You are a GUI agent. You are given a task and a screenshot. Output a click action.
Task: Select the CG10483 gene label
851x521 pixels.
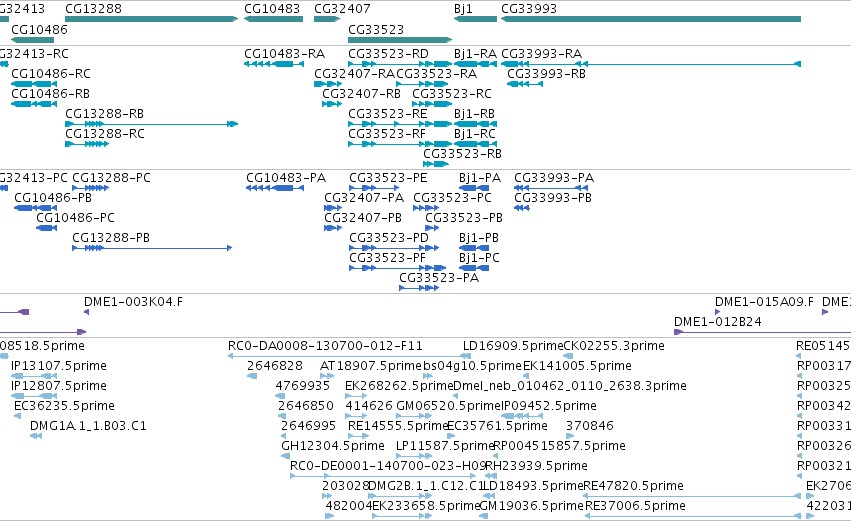tap(272, 9)
